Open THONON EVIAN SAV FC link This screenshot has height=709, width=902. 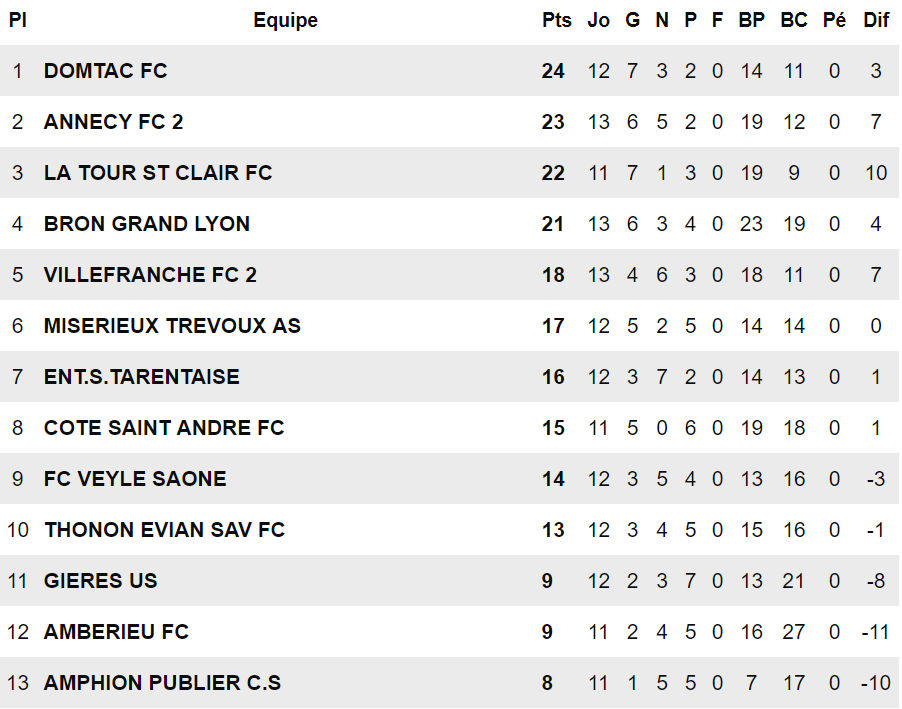[164, 530]
